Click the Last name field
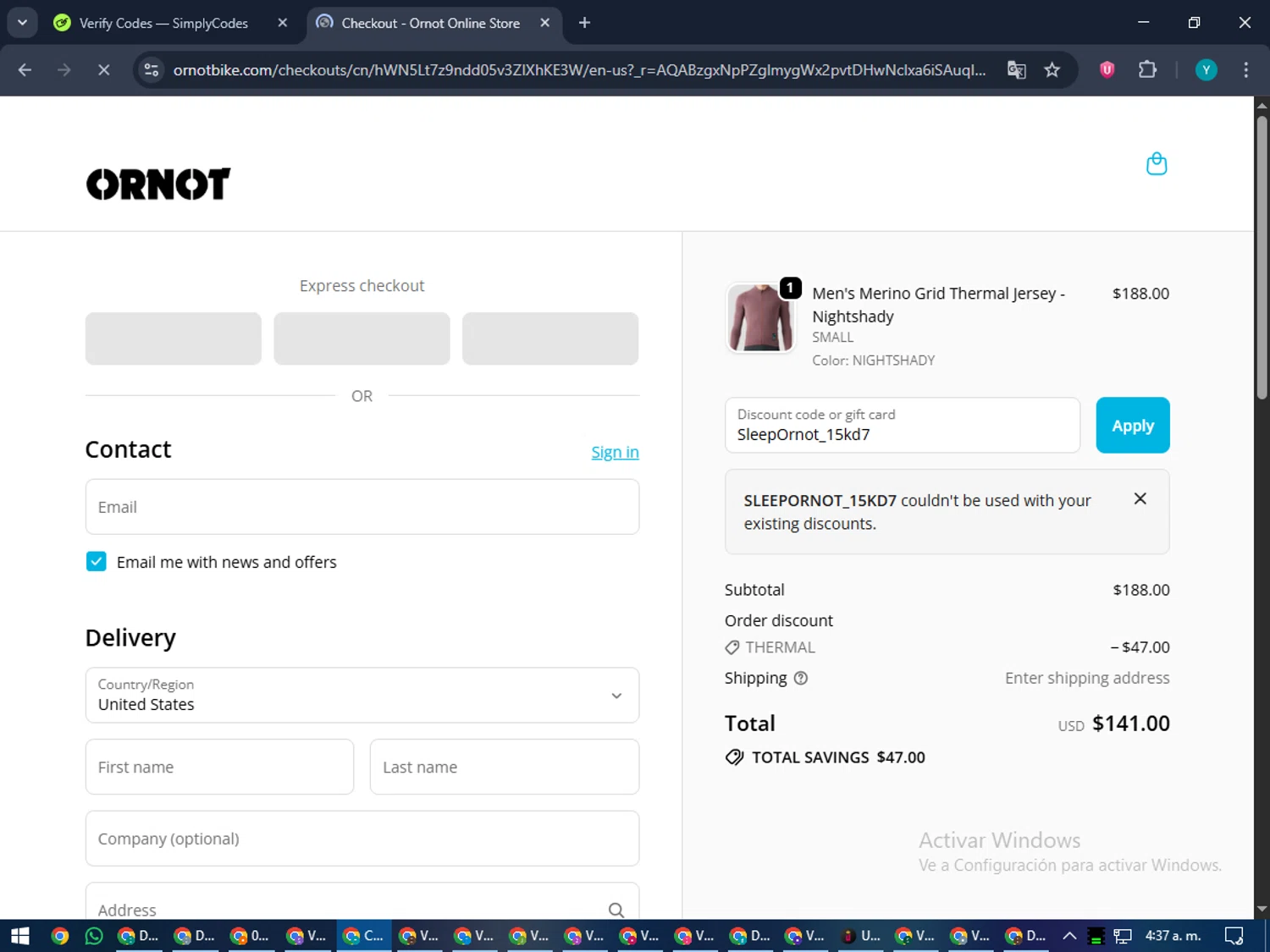 (505, 767)
